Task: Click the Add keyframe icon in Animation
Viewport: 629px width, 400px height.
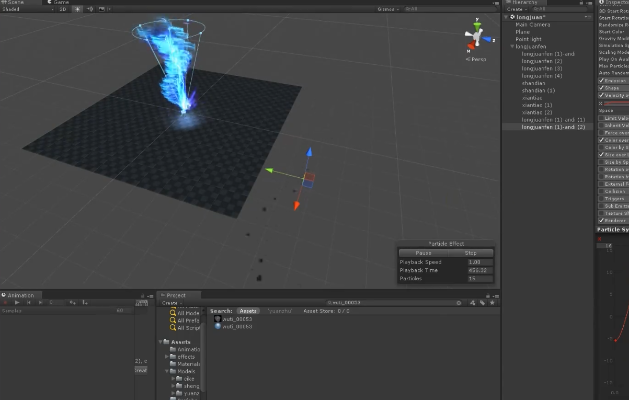Action: [x=73, y=303]
